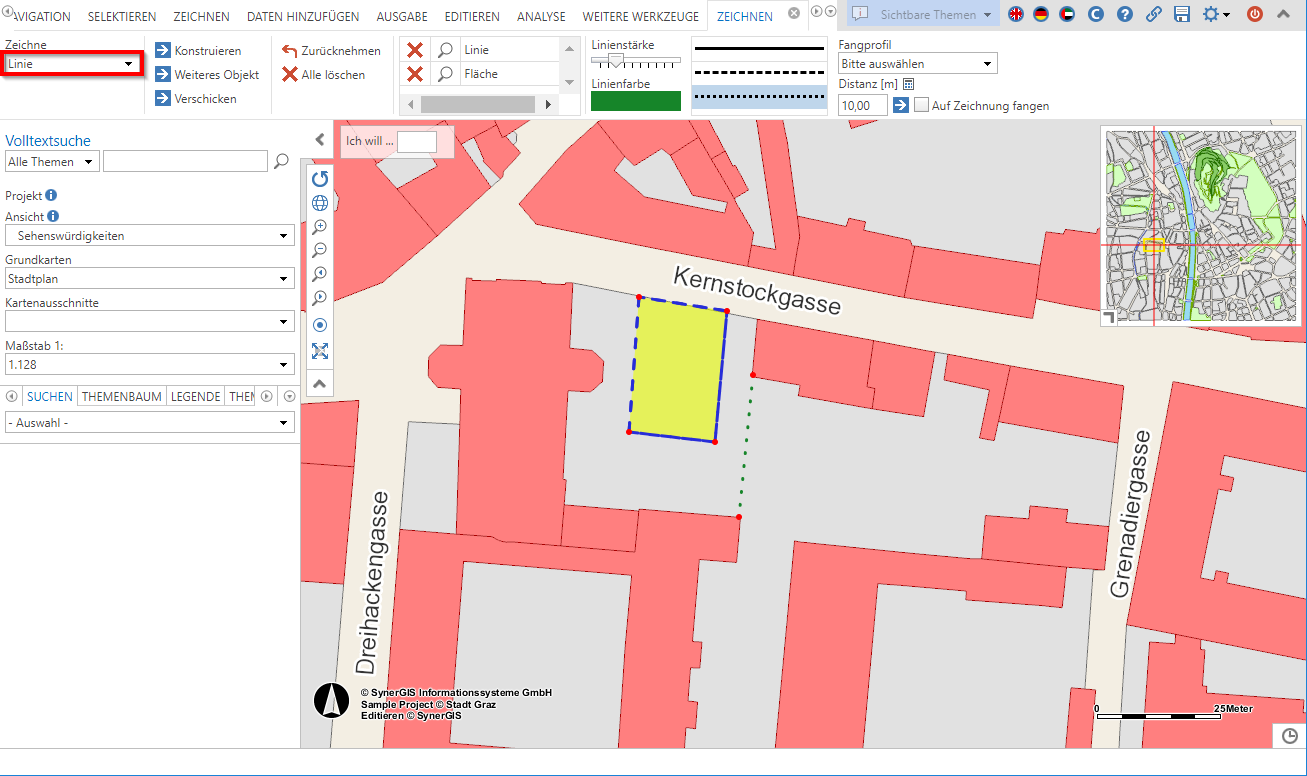Click the Konstruieren link
Viewport: 1307px width, 776px height.
pos(207,50)
